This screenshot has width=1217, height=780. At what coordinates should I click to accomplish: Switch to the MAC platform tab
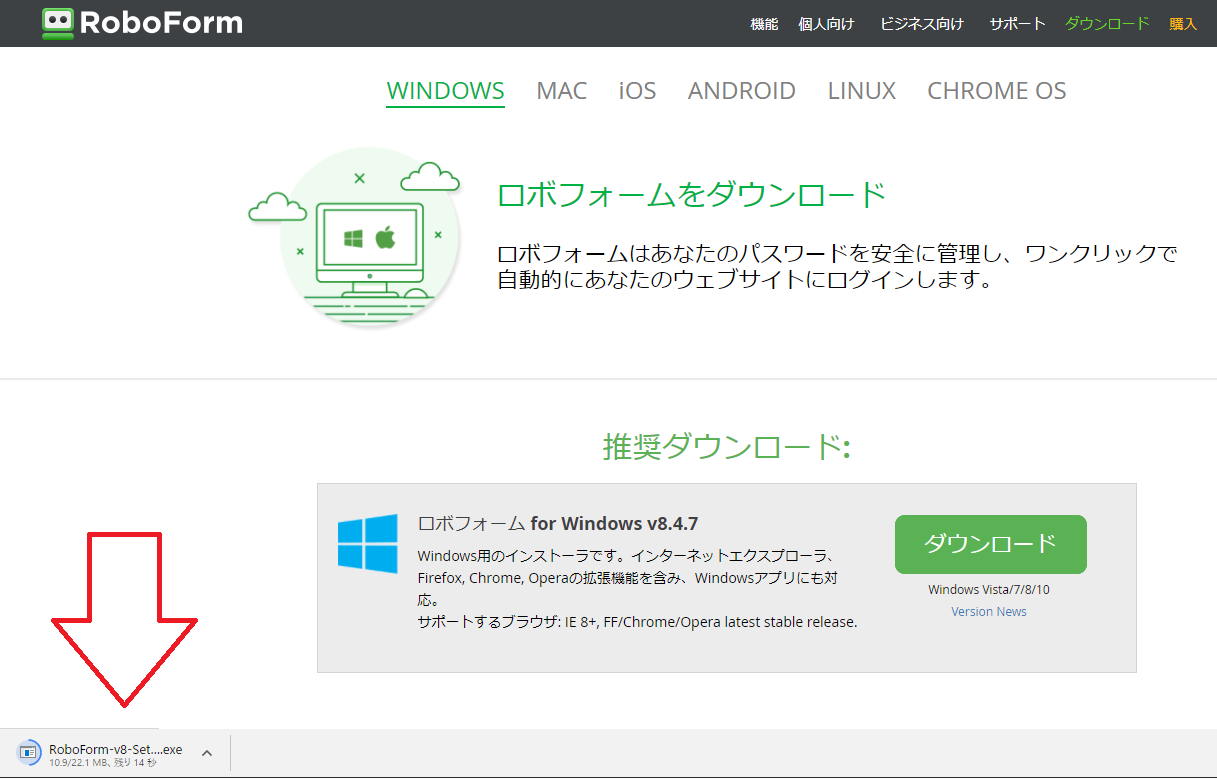point(562,91)
